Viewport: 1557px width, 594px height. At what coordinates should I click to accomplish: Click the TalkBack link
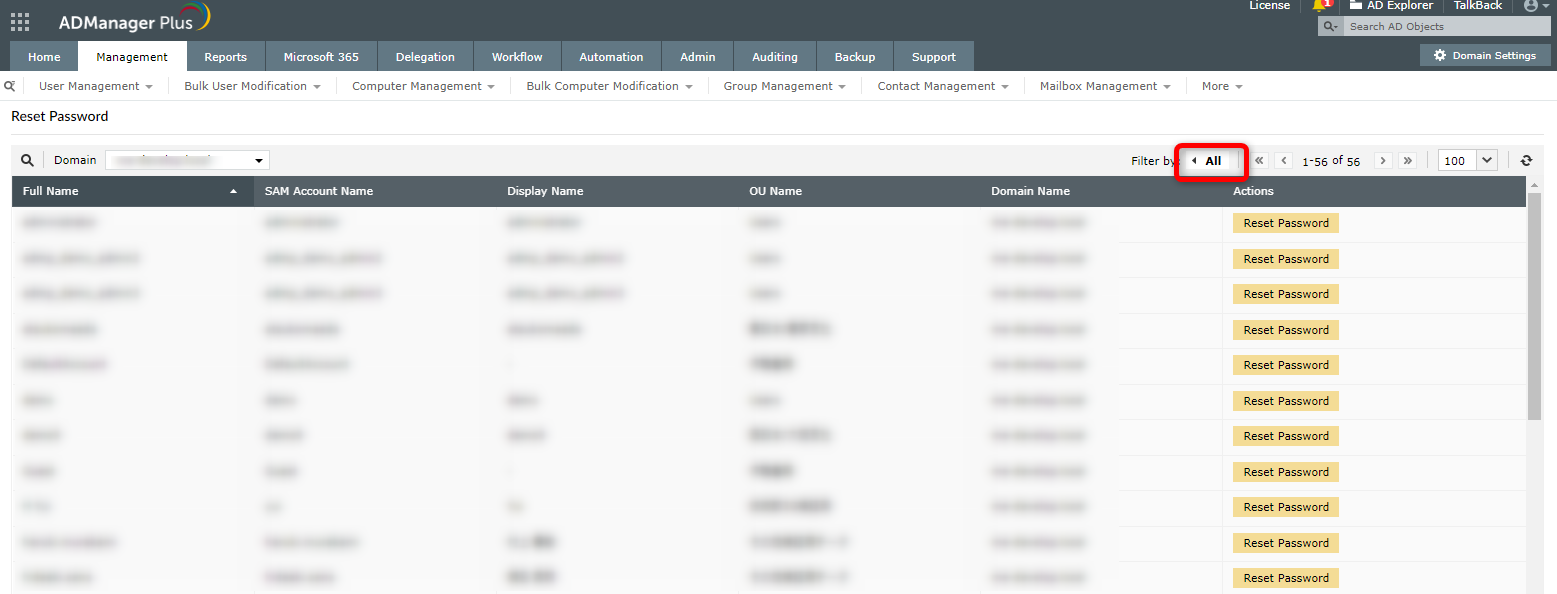[x=1478, y=6]
